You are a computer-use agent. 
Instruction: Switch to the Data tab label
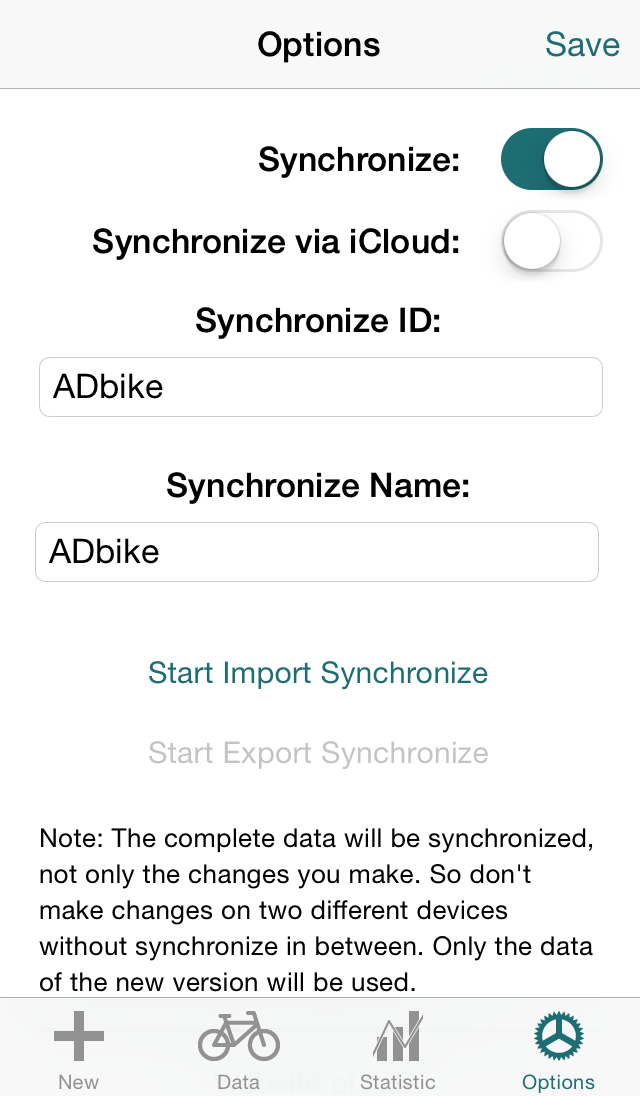pos(238,1082)
